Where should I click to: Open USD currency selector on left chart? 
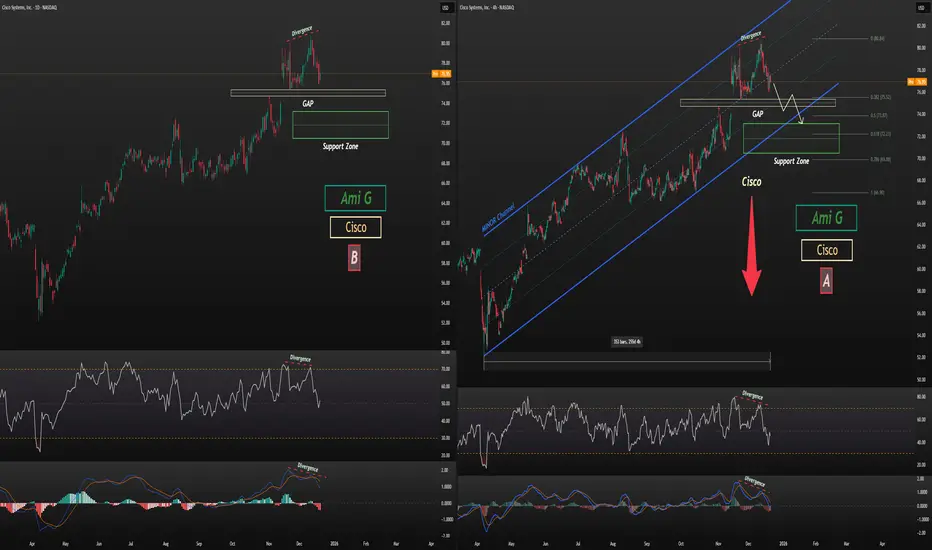443,7
